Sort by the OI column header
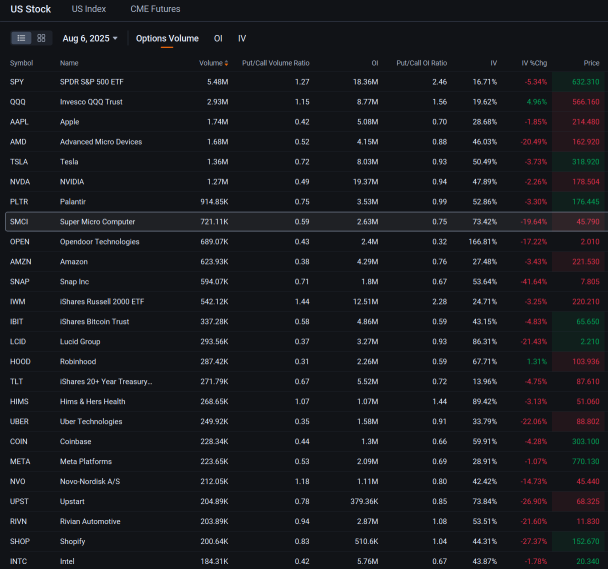Viewport: 608px width, 569px height. click(x=375, y=63)
